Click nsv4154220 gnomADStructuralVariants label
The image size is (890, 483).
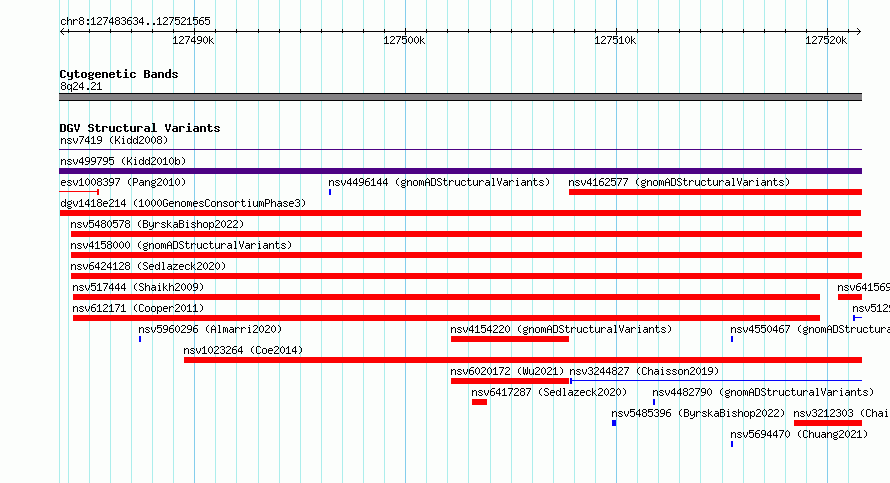561,329
